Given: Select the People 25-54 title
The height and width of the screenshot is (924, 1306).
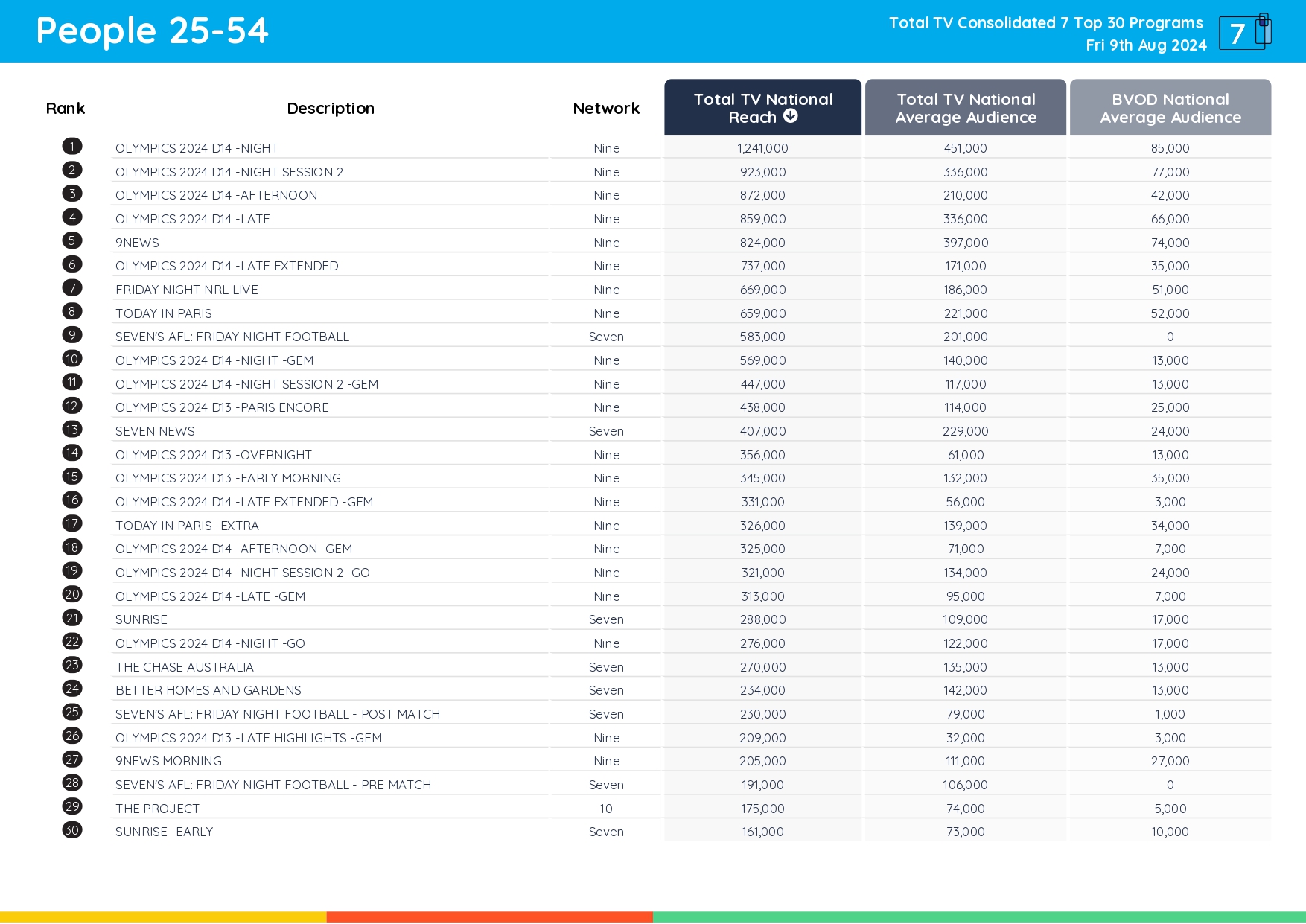Looking at the screenshot, I should (x=152, y=31).
